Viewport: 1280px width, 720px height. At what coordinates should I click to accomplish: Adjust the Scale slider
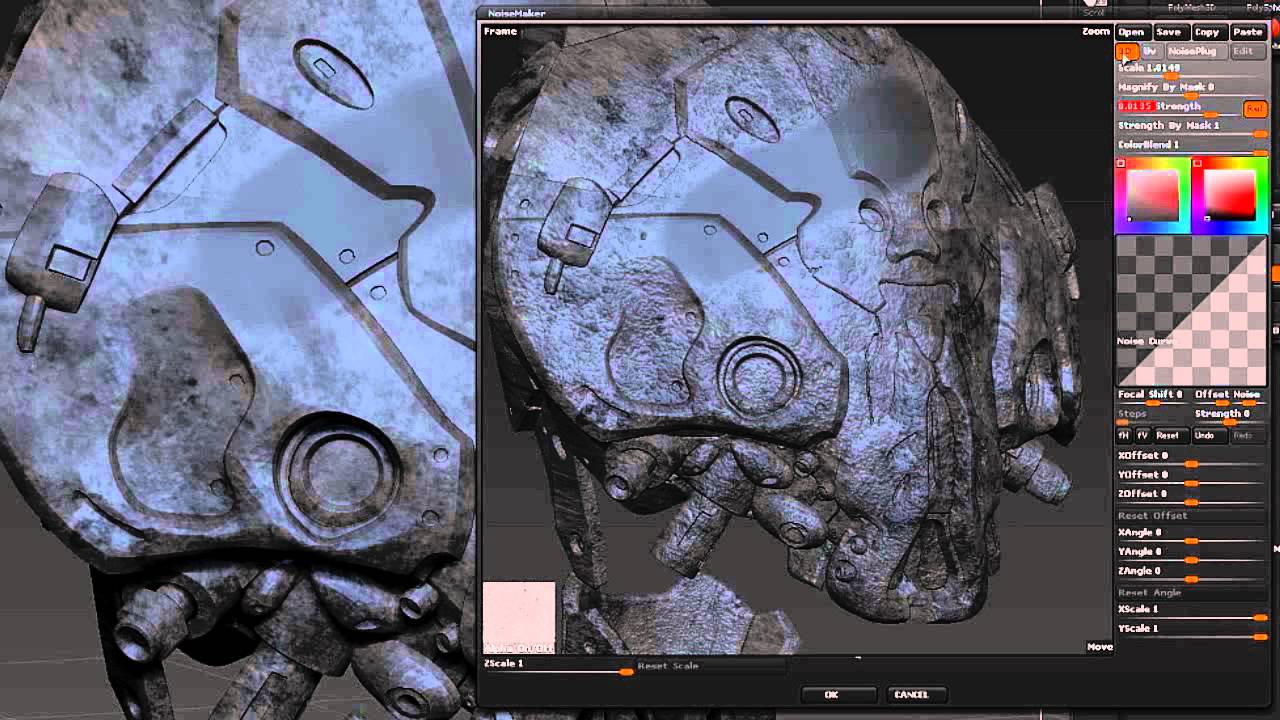pyautogui.click(x=1192, y=69)
